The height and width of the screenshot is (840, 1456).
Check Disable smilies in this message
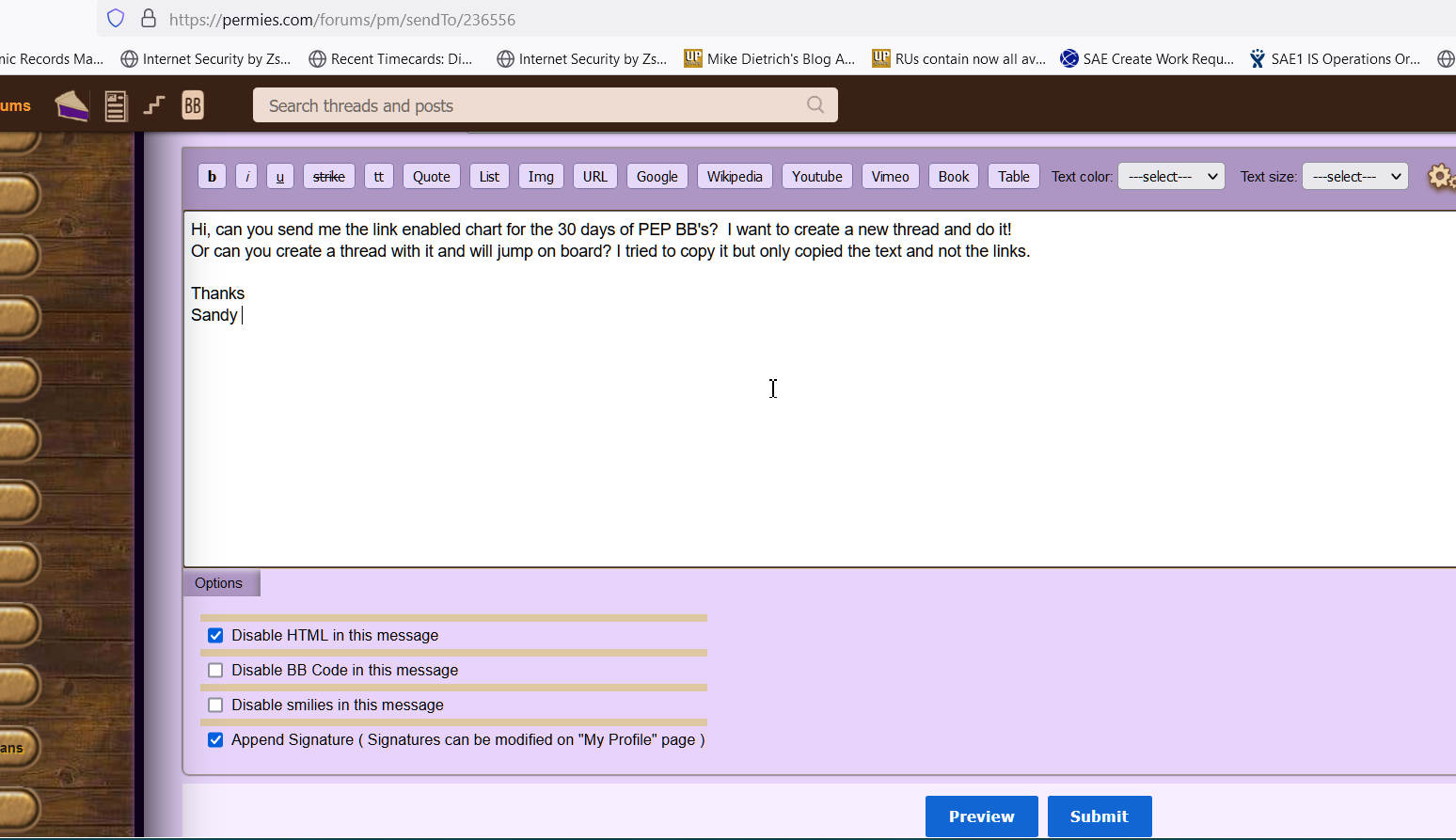(215, 705)
